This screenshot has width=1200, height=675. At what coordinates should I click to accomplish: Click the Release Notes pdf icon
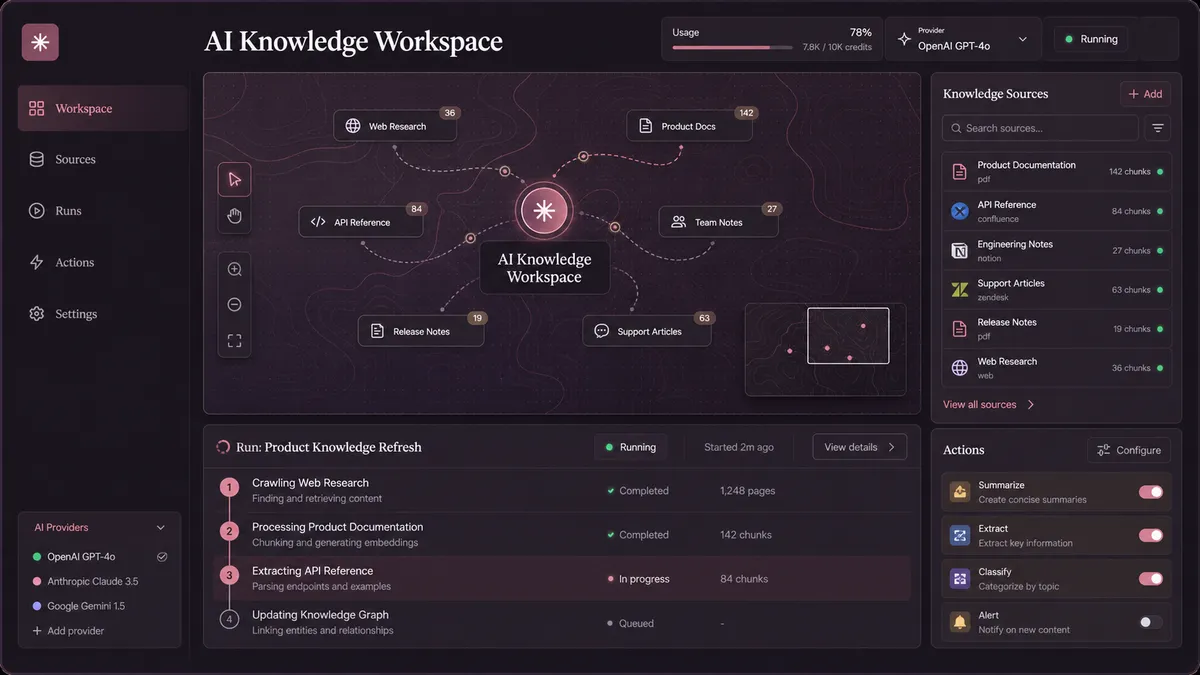[x=960, y=328]
